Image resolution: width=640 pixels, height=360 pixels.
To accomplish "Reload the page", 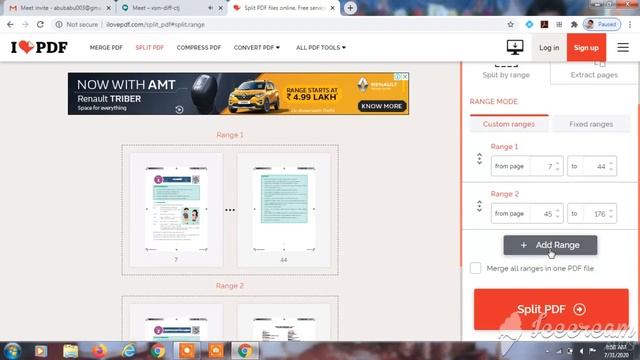I will pyautogui.click(x=40, y=24).
